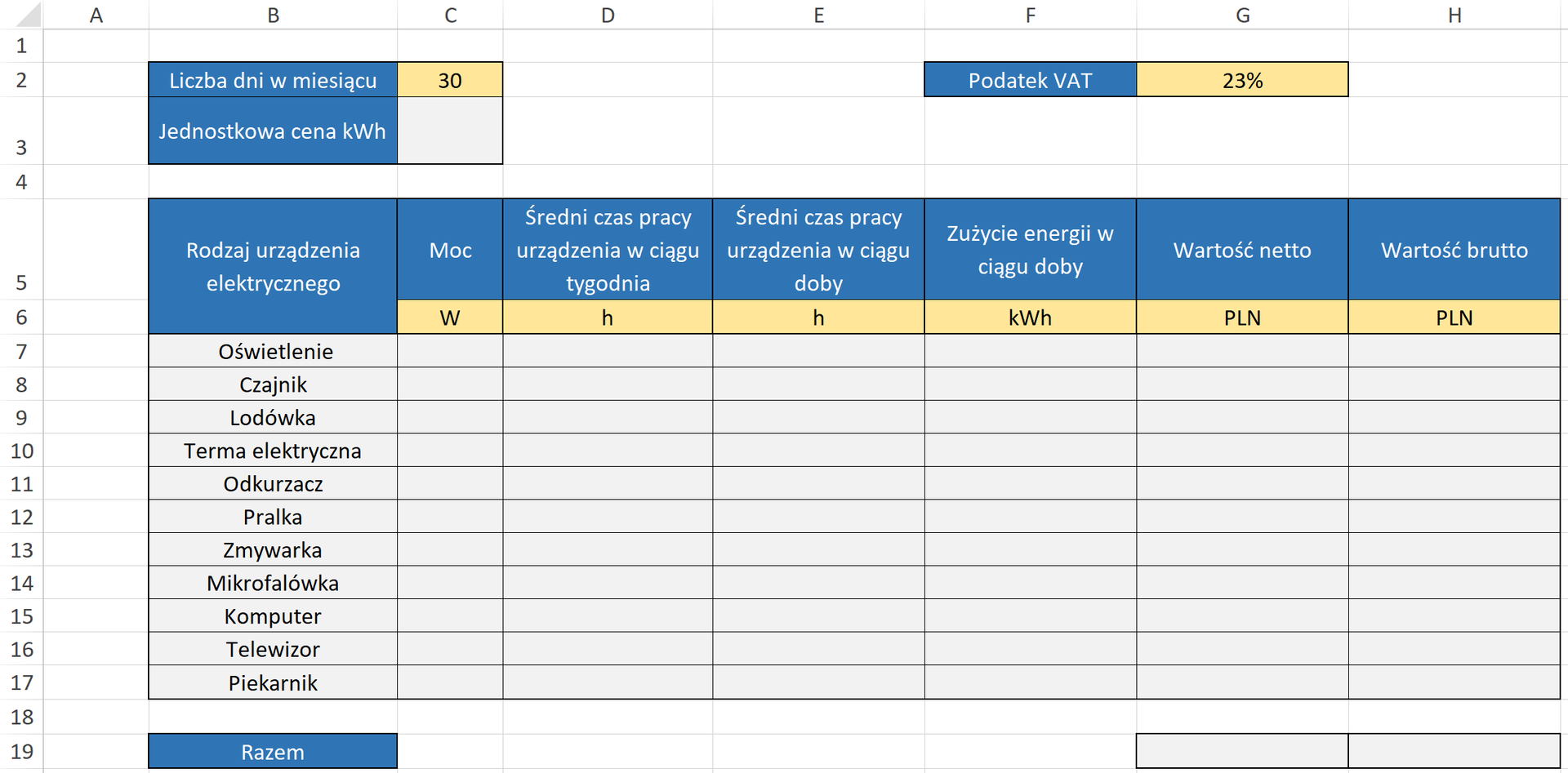Click the Oświetlenie cell

point(273,352)
